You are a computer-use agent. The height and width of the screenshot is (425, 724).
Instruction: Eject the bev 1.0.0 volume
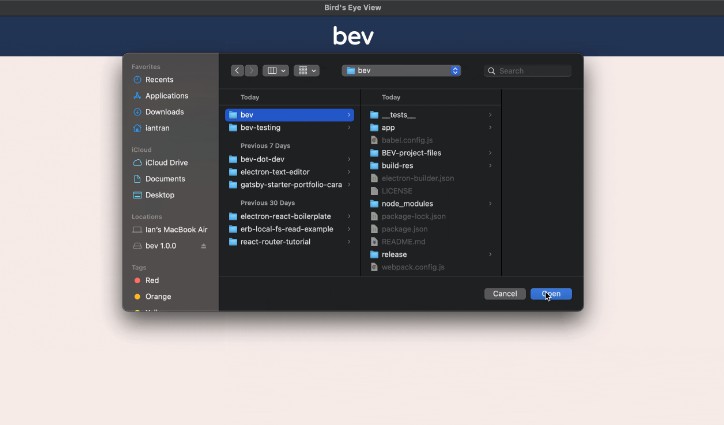204,246
